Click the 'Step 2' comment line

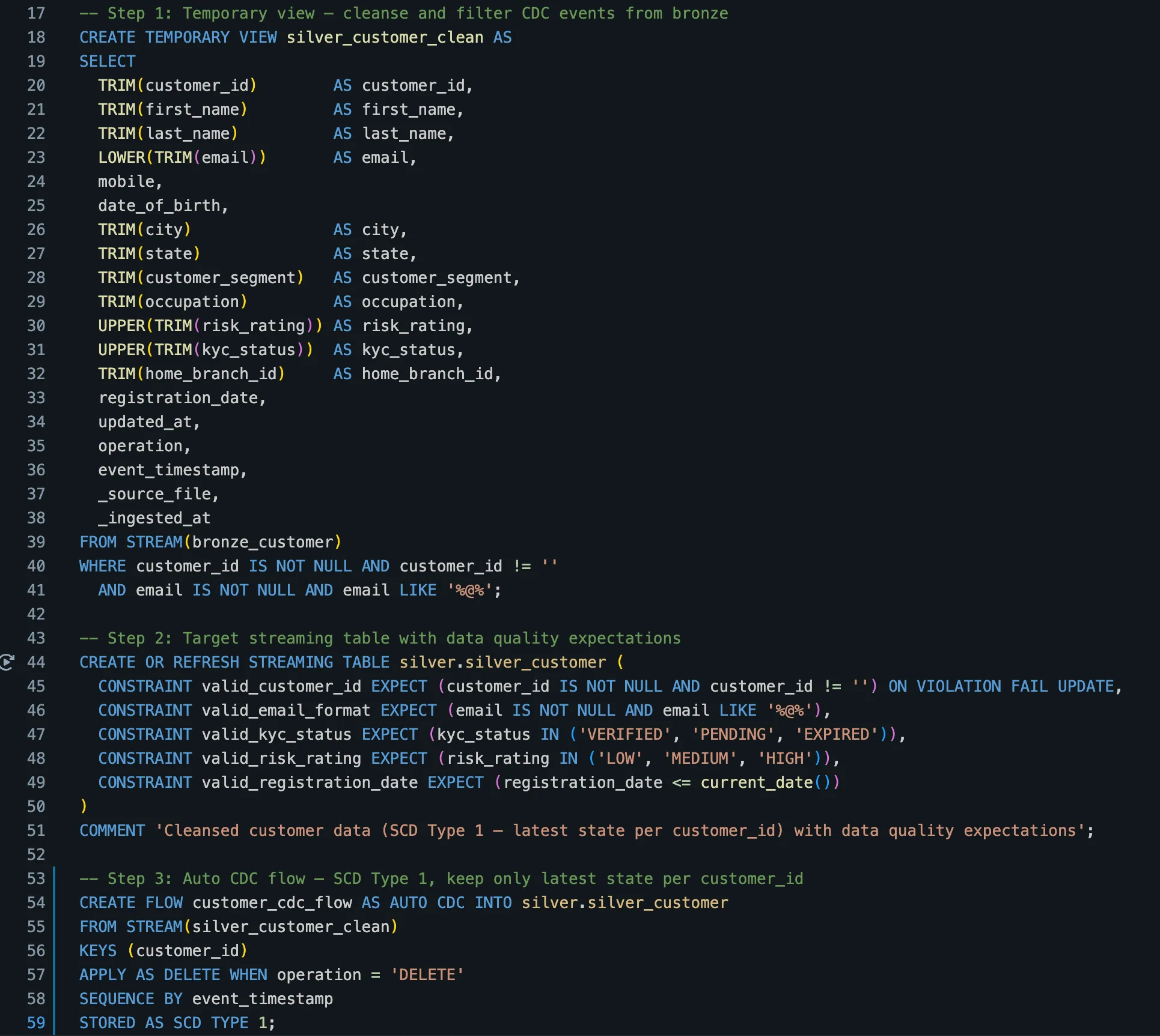[380, 638]
